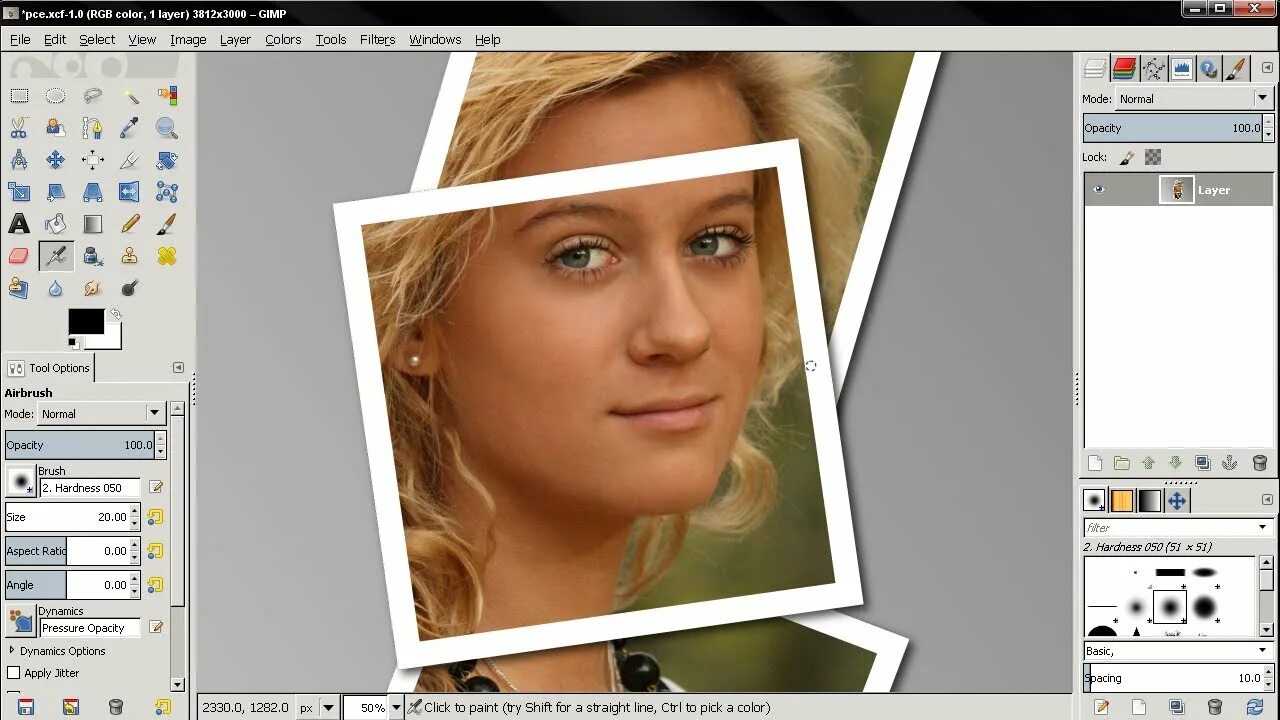Select the Select by Color tool
This screenshot has width=1280, height=720.
[167, 96]
